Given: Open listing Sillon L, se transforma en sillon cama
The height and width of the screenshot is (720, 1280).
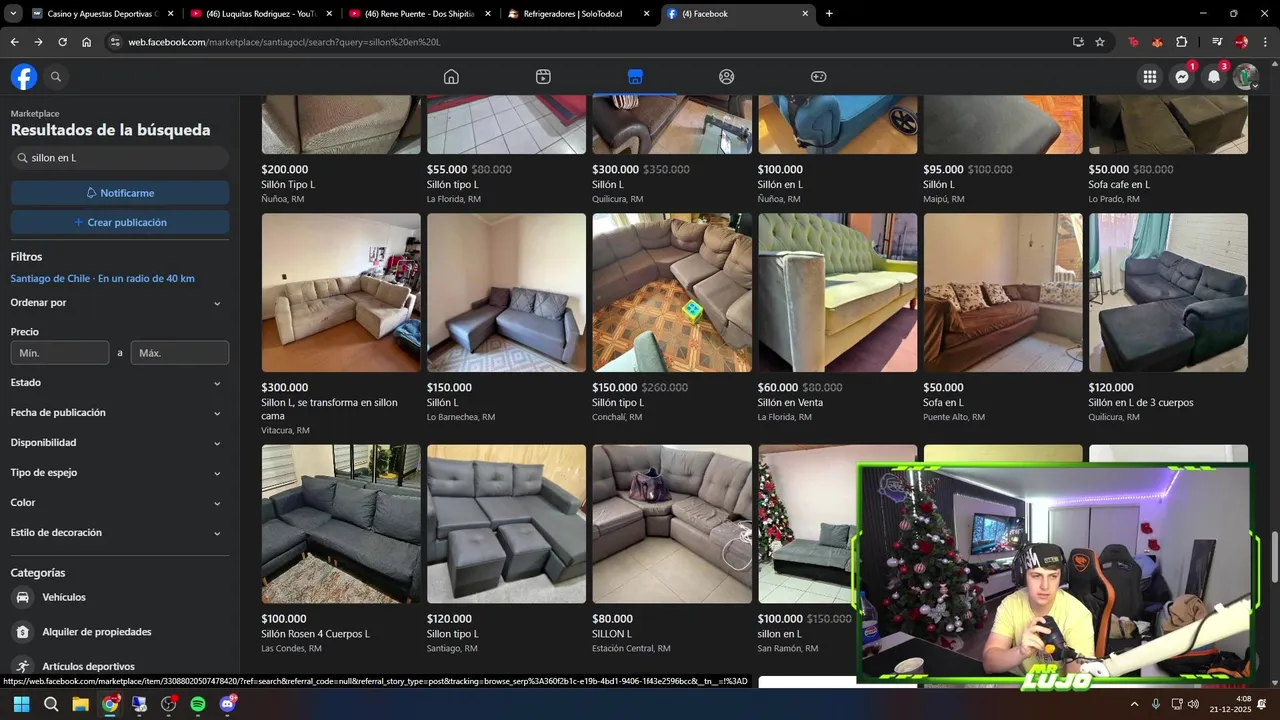Looking at the screenshot, I should click(x=341, y=324).
